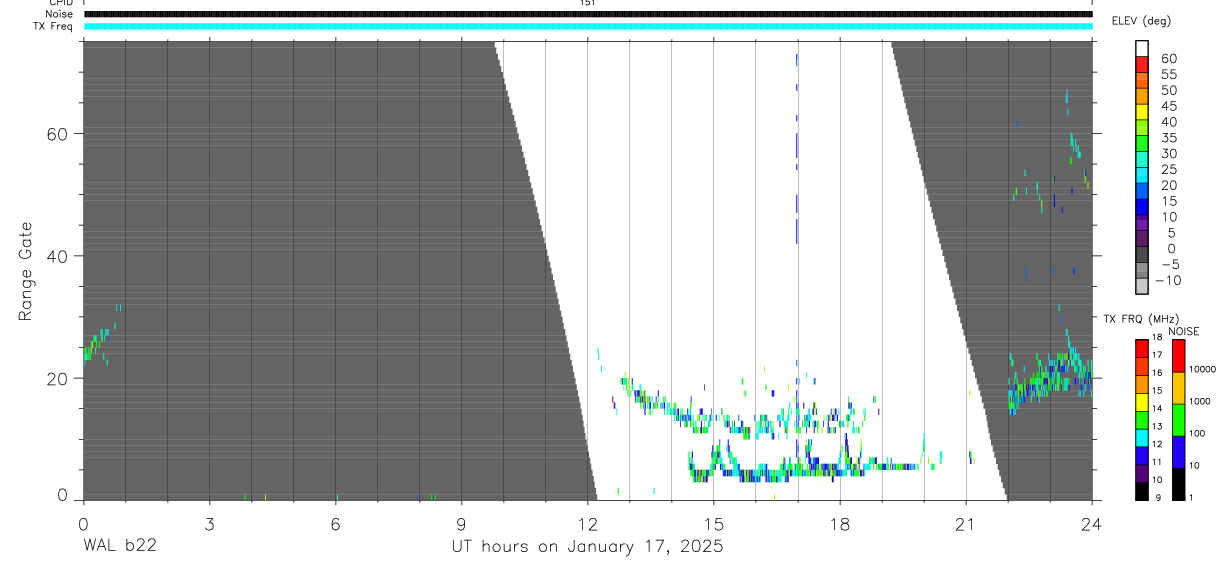Screen dimensions: 1228x567
Task: Click x-axis tick label '0'
Action: (x=83, y=524)
